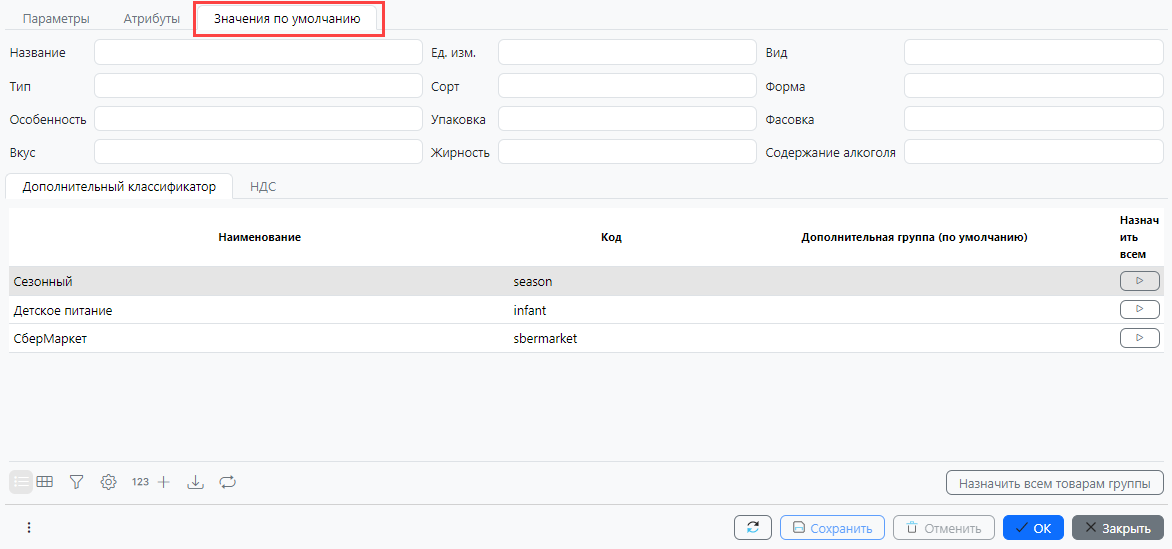Viewport: 1172px width, 549px height.
Task: Click into the Название input field
Action: (258, 52)
